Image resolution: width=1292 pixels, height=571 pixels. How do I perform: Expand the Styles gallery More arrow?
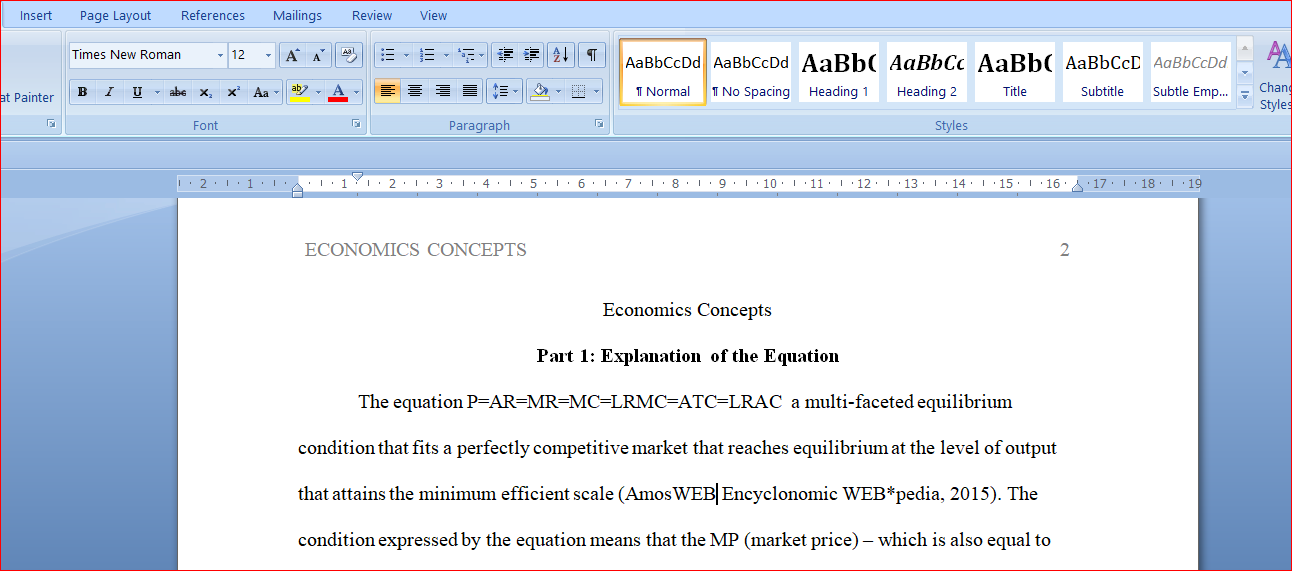1245,96
